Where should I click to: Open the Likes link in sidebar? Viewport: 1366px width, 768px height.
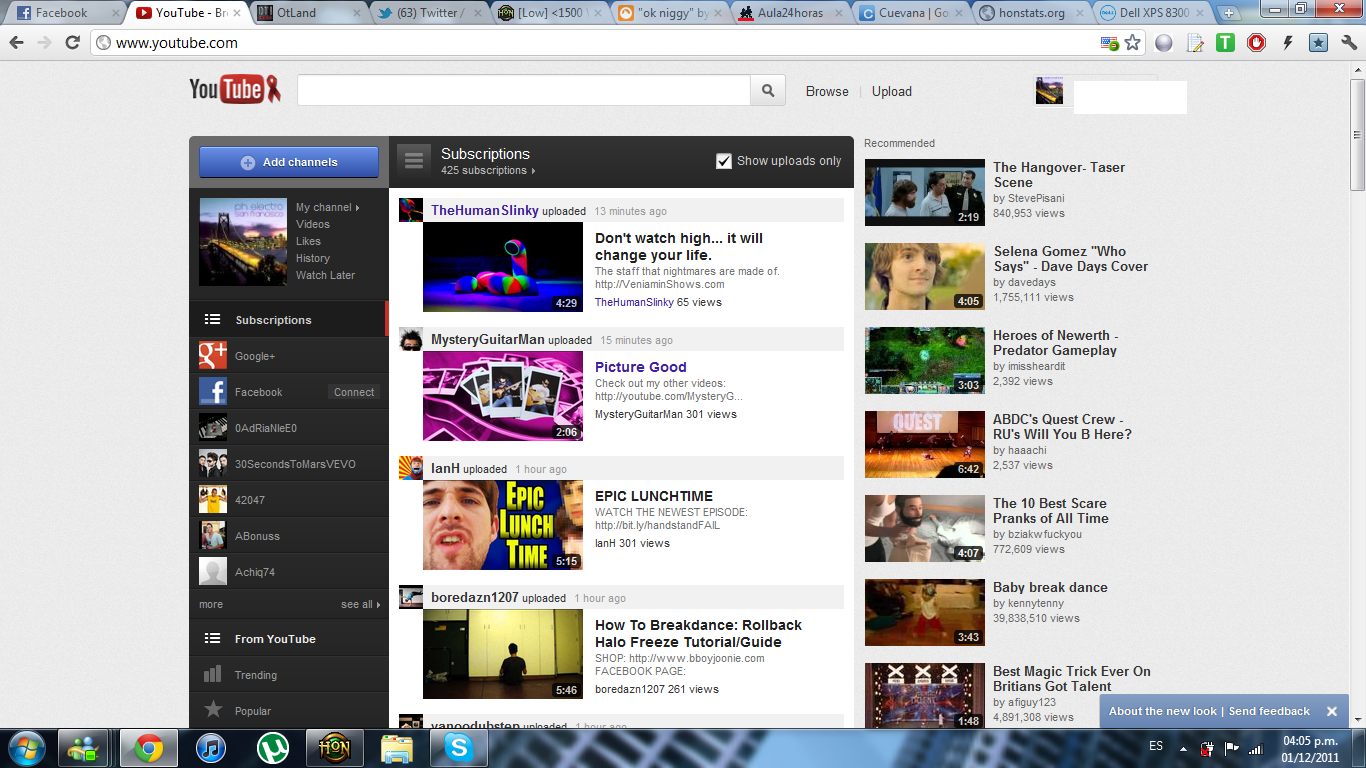[308, 241]
